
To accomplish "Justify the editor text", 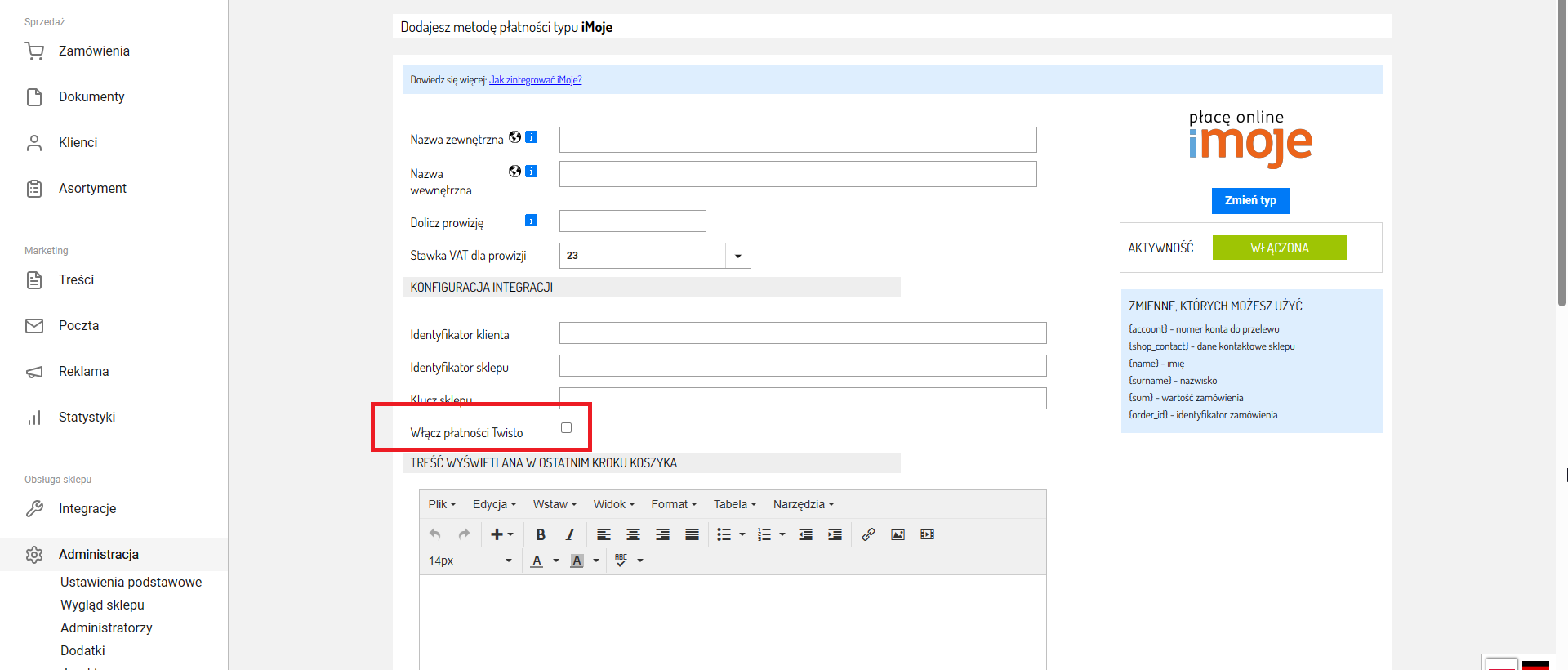I will (x=693, y=534).
